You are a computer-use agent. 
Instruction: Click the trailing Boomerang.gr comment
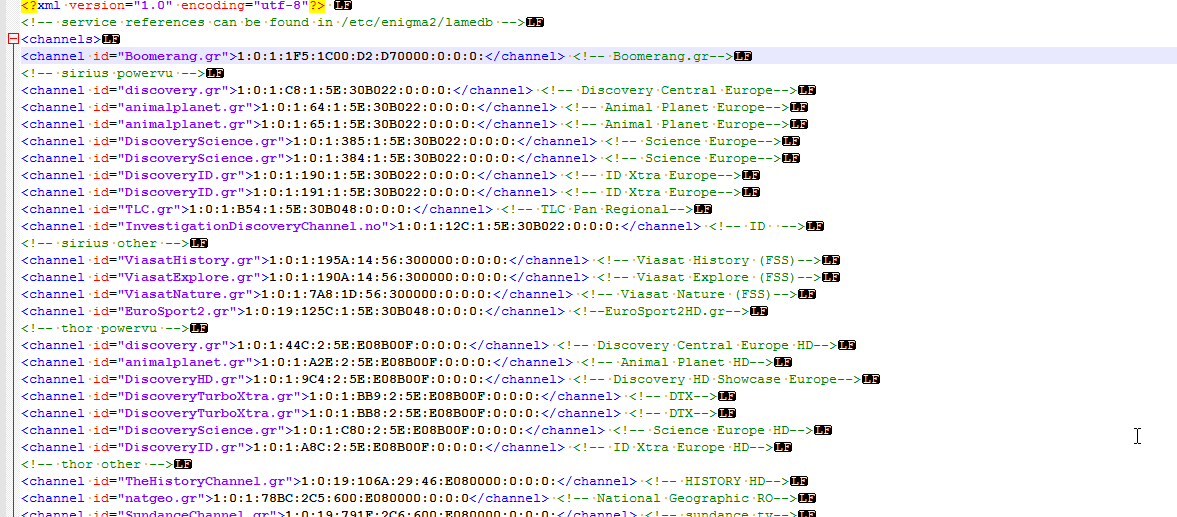click(x=652, y=56)
